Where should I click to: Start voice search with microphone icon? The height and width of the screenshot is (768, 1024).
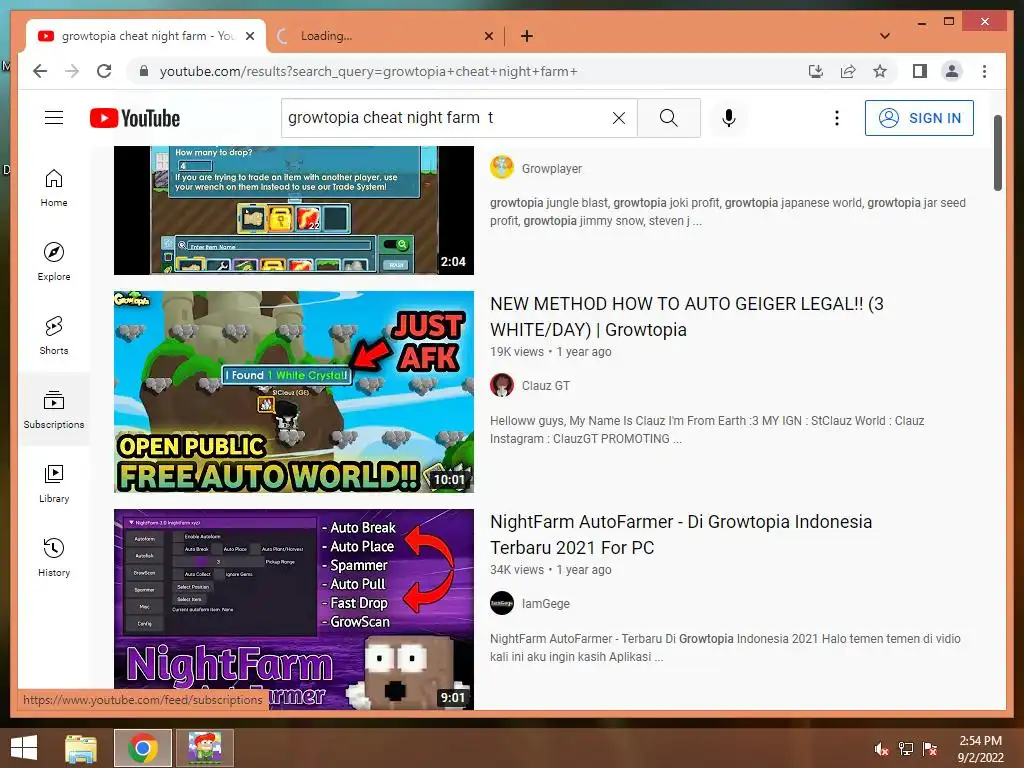click(x=729, y=118)
